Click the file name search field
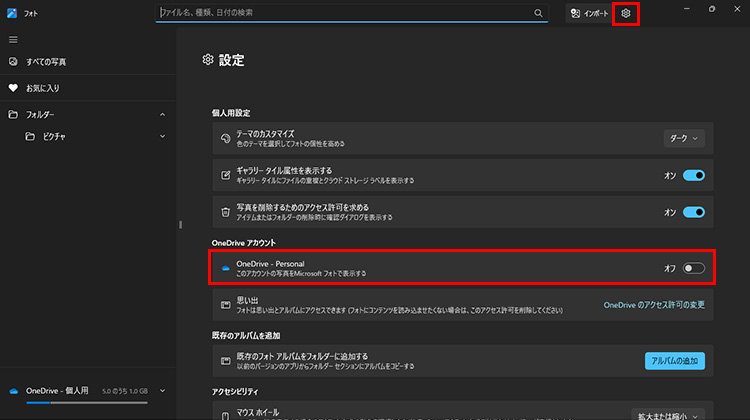The height and width of the screenshot is (420, 750). point(345,13)
